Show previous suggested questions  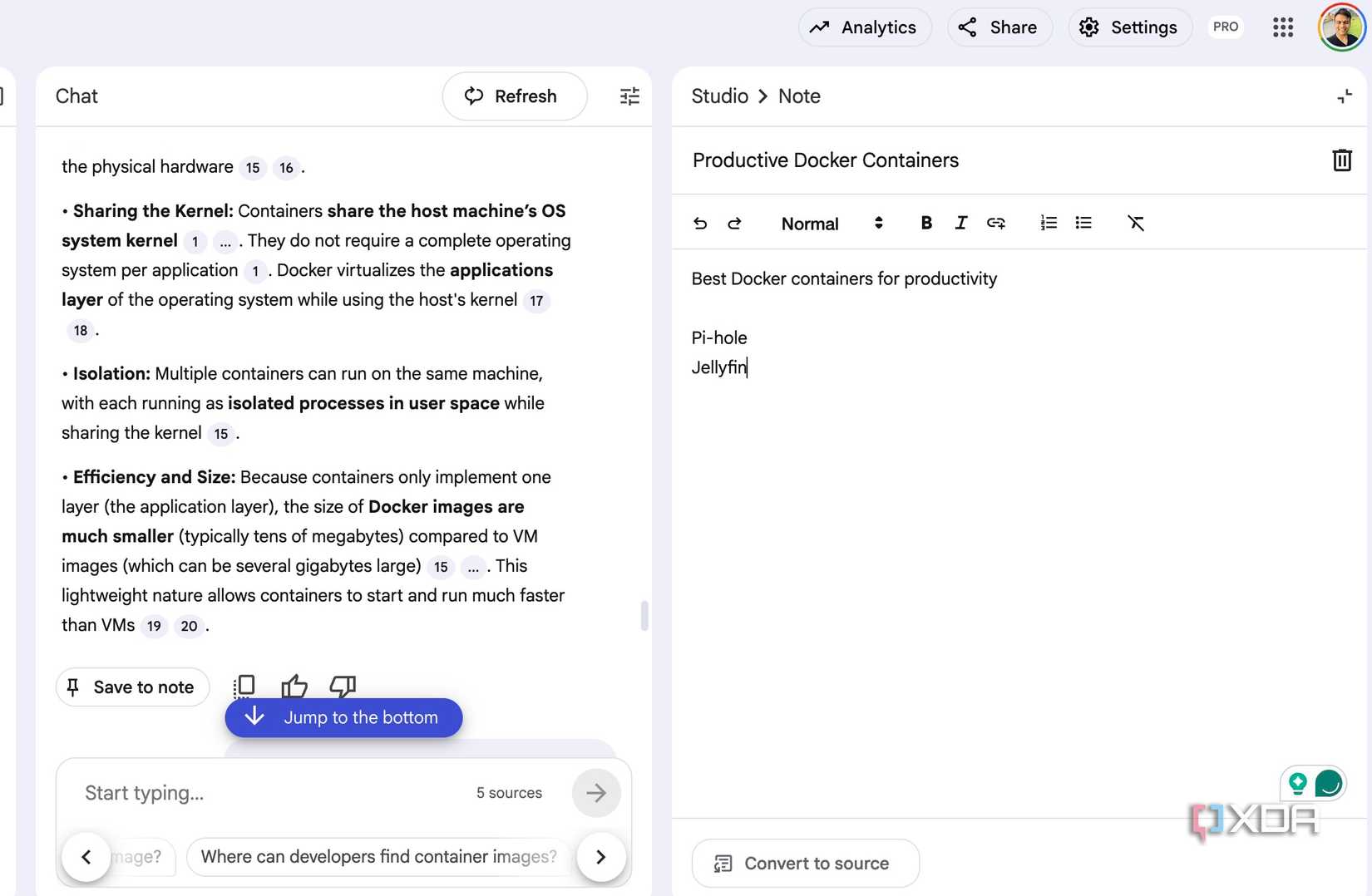point(86,857)
